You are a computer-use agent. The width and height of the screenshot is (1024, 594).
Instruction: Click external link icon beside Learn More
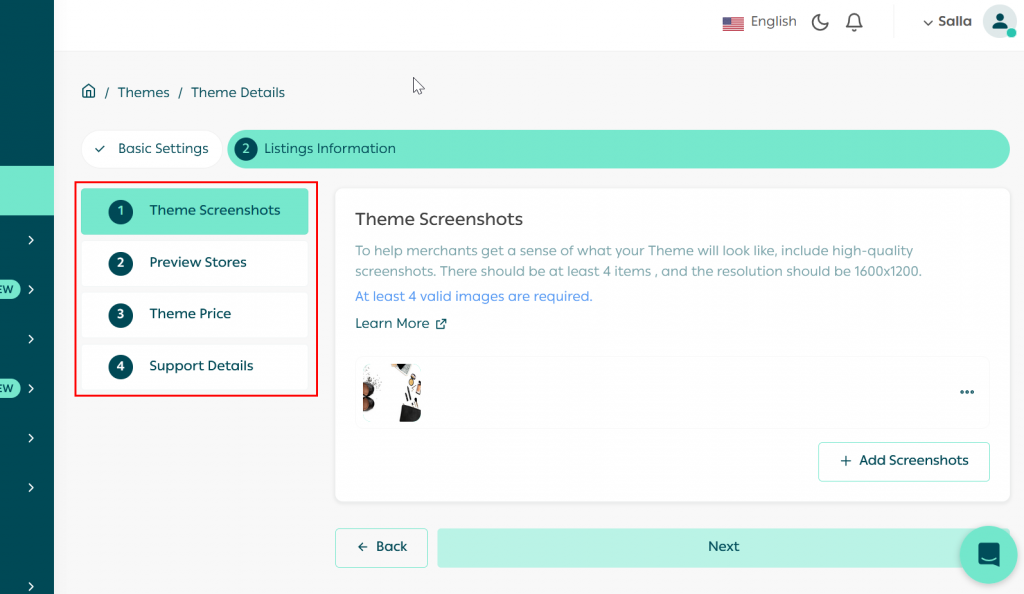441,324
